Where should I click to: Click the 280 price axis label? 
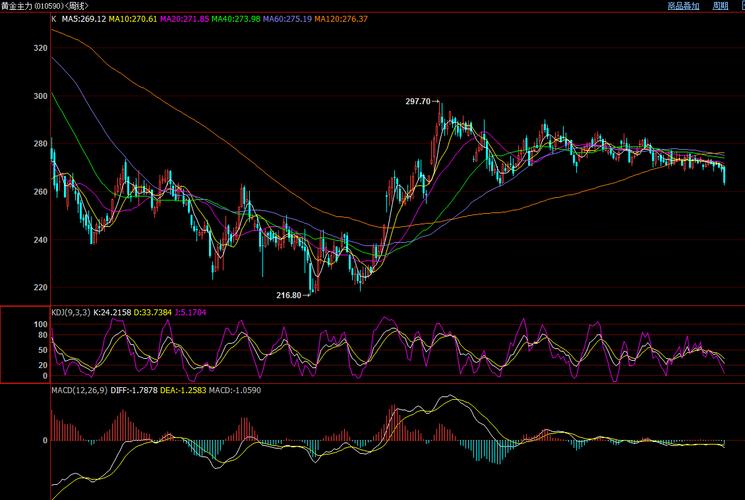(41, 144)
